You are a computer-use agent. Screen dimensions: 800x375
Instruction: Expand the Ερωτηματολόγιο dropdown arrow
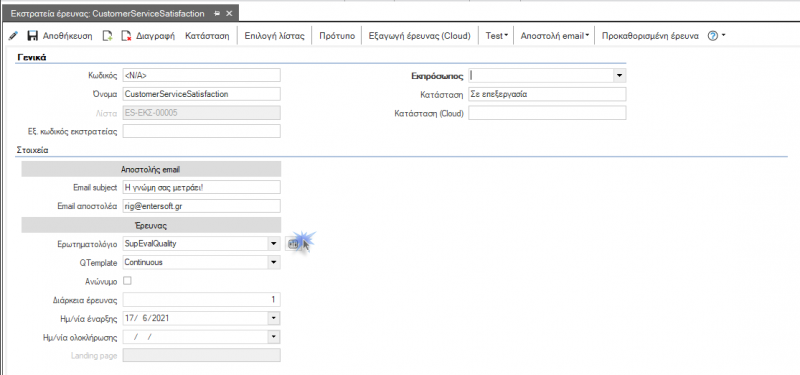click(x=274, y=244)
